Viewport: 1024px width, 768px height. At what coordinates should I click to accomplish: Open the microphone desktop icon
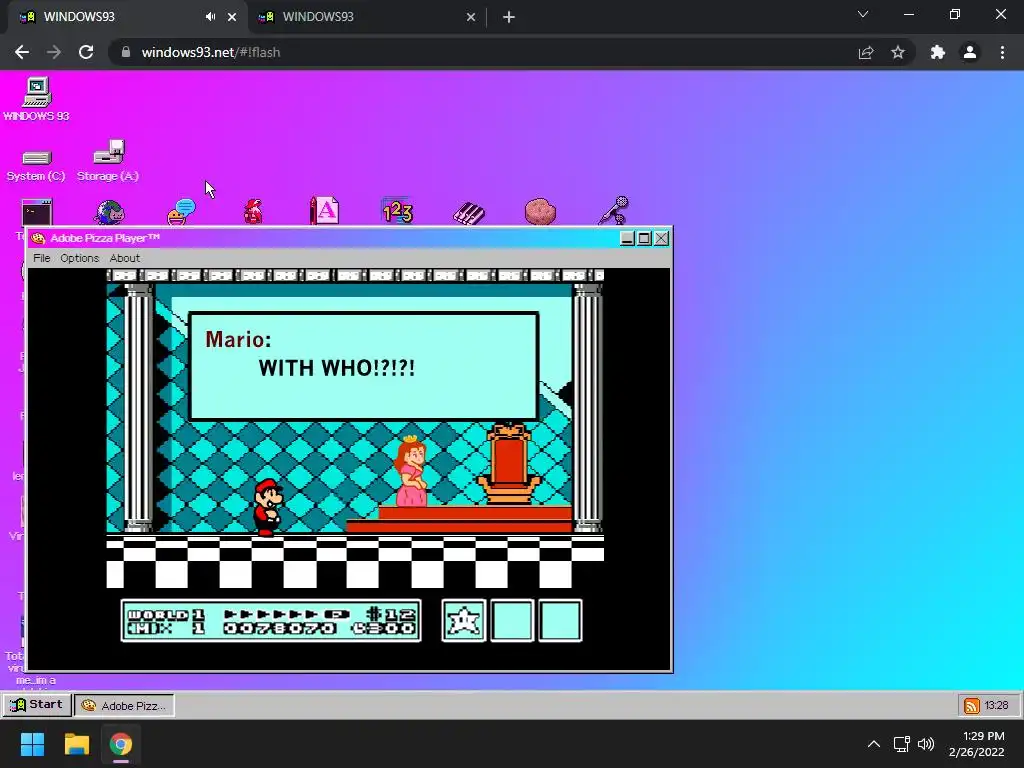pos(613,210)
